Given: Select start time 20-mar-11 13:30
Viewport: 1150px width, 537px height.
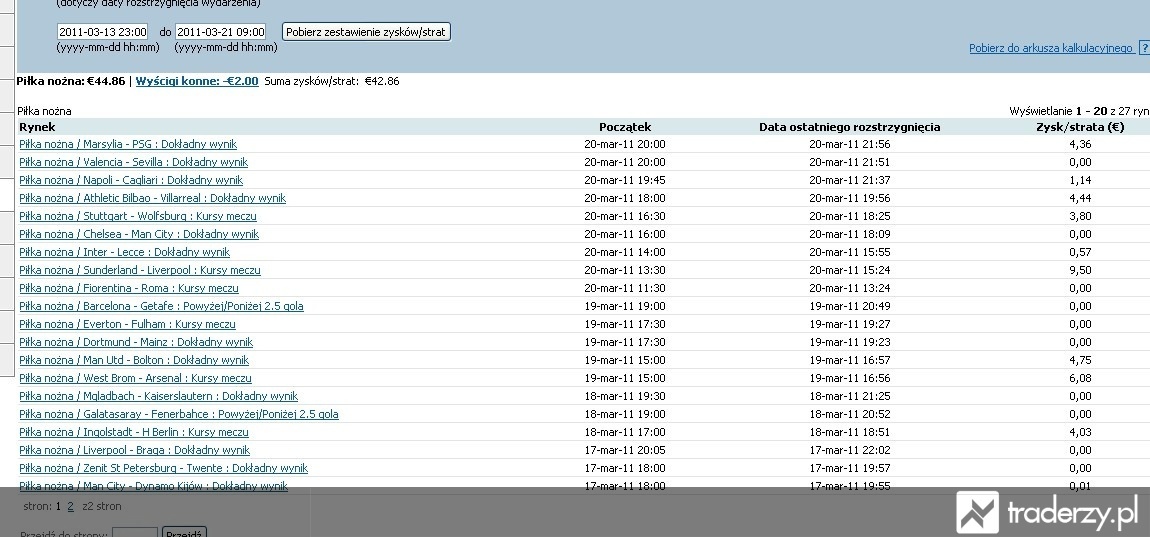Looking at the screenshot, I should tap(625, 270).
